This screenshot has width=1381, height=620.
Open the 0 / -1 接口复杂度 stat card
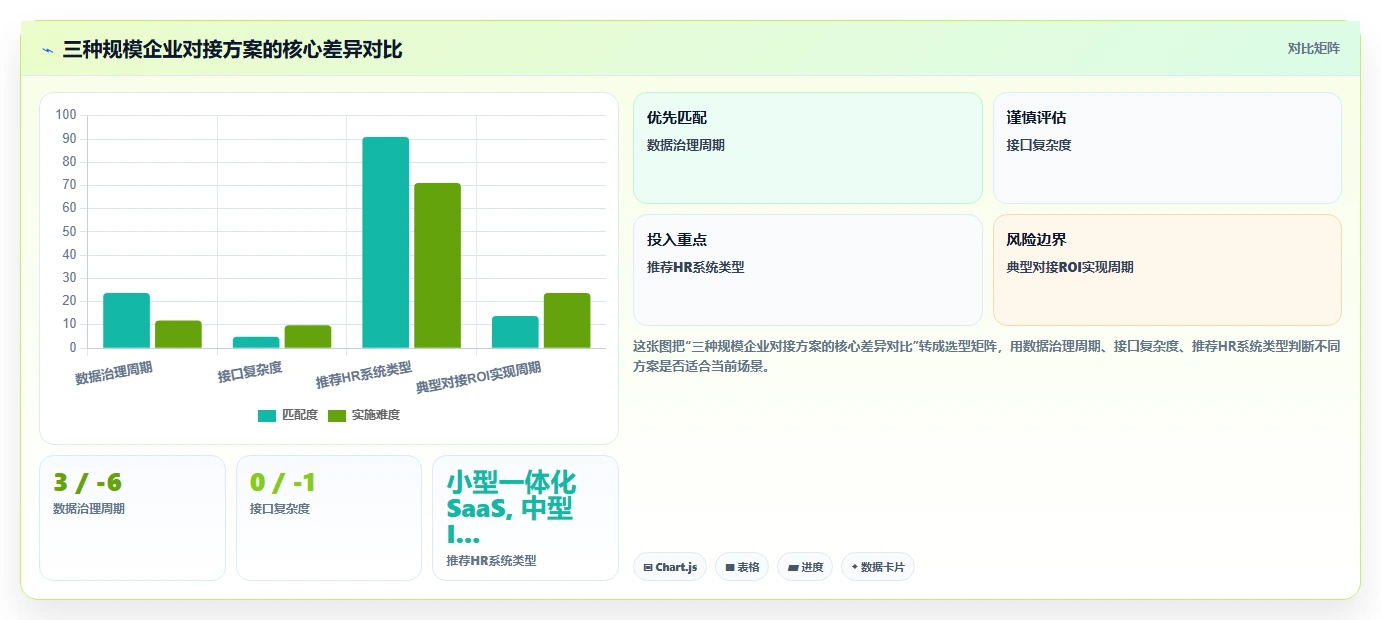[329, 518]
